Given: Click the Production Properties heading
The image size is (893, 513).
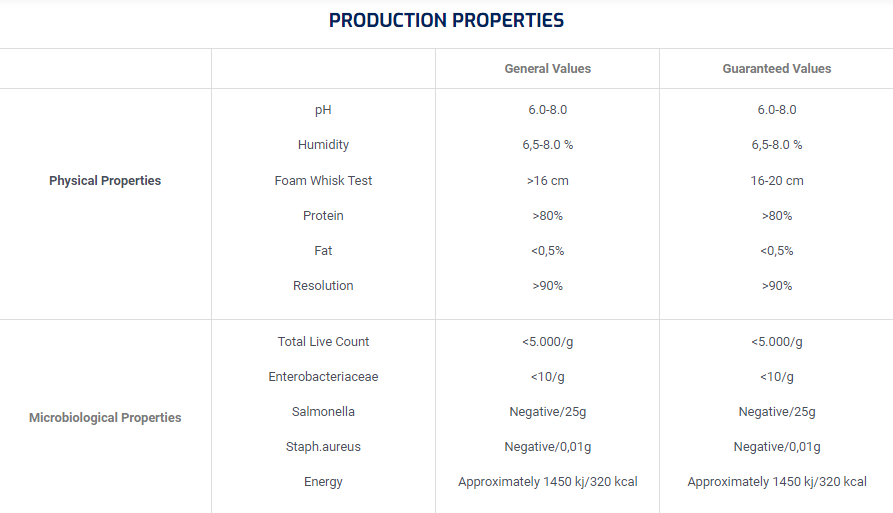Looking at the screenshot, I should (x=446, y=20).
